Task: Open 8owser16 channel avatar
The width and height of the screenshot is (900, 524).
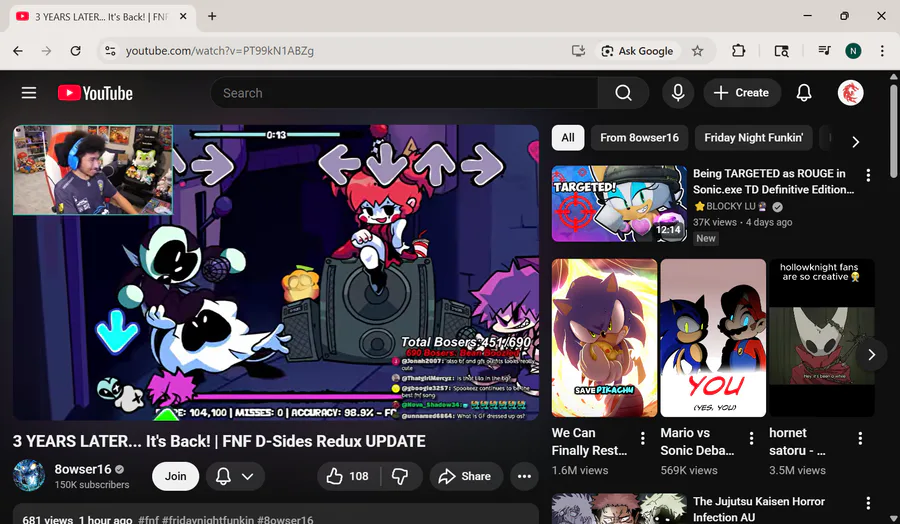Action: [x=29, y=476]
